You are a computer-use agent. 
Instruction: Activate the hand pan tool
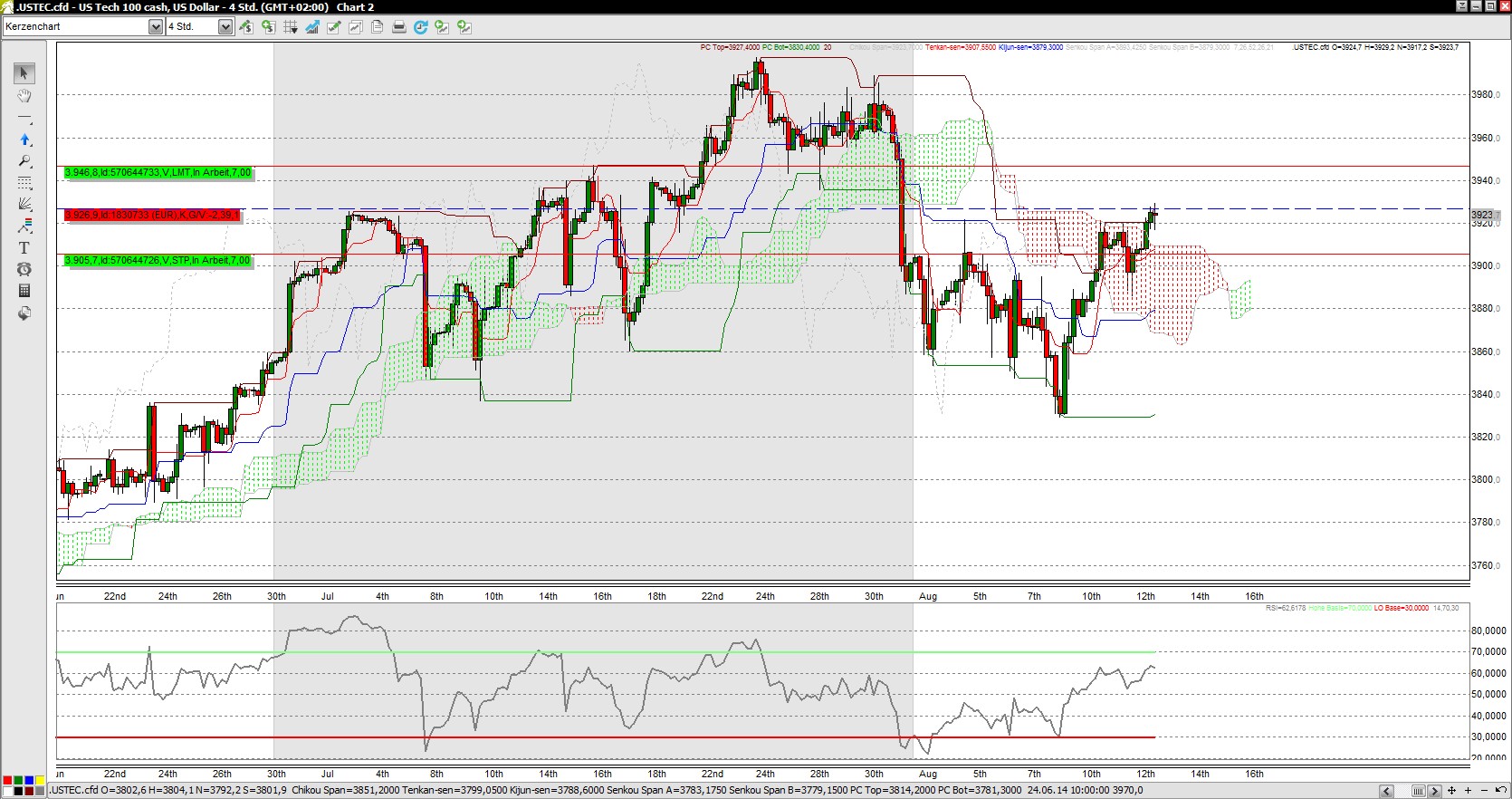(x=24, y=96)
